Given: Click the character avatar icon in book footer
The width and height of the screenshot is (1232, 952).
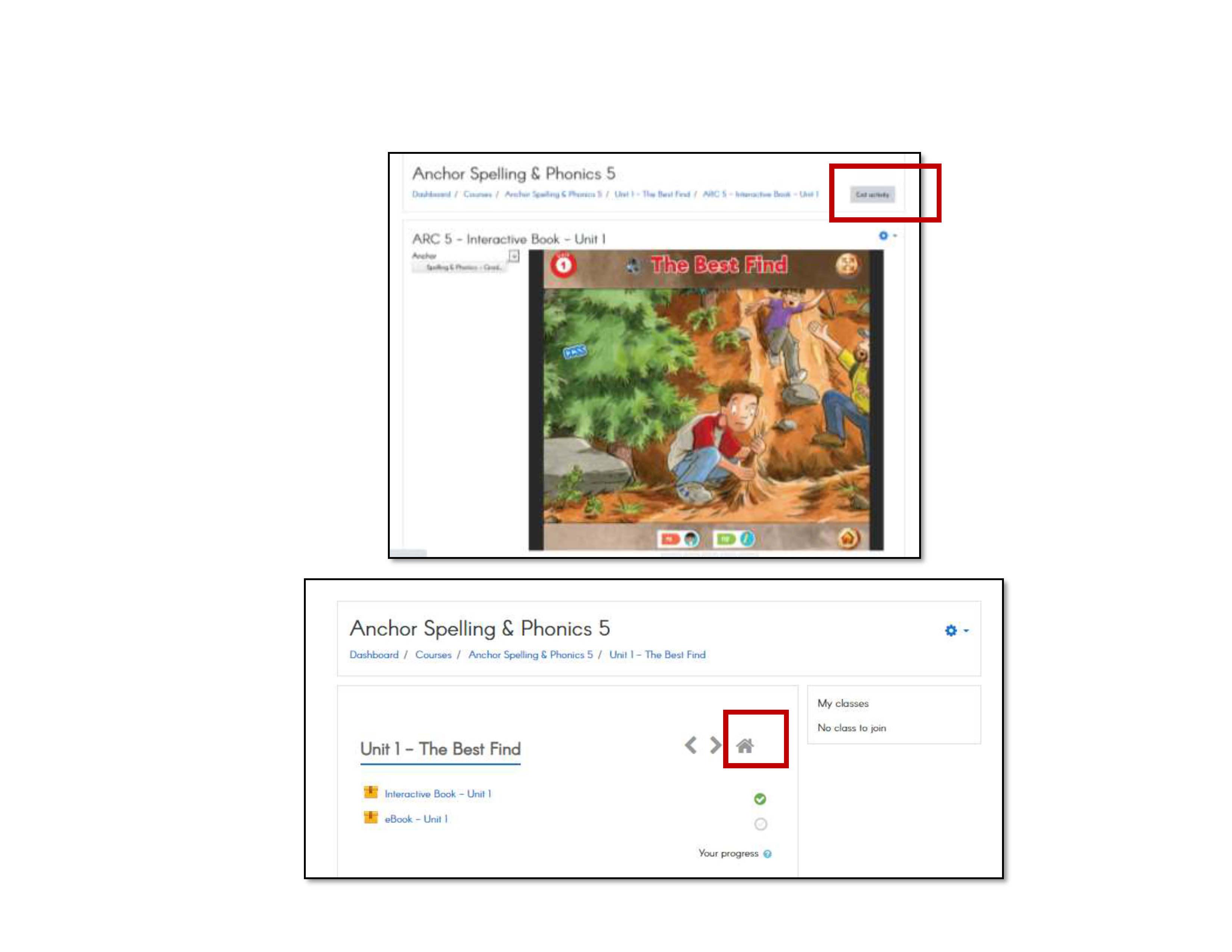Looking at the screenshot, I should coord(691,539).
